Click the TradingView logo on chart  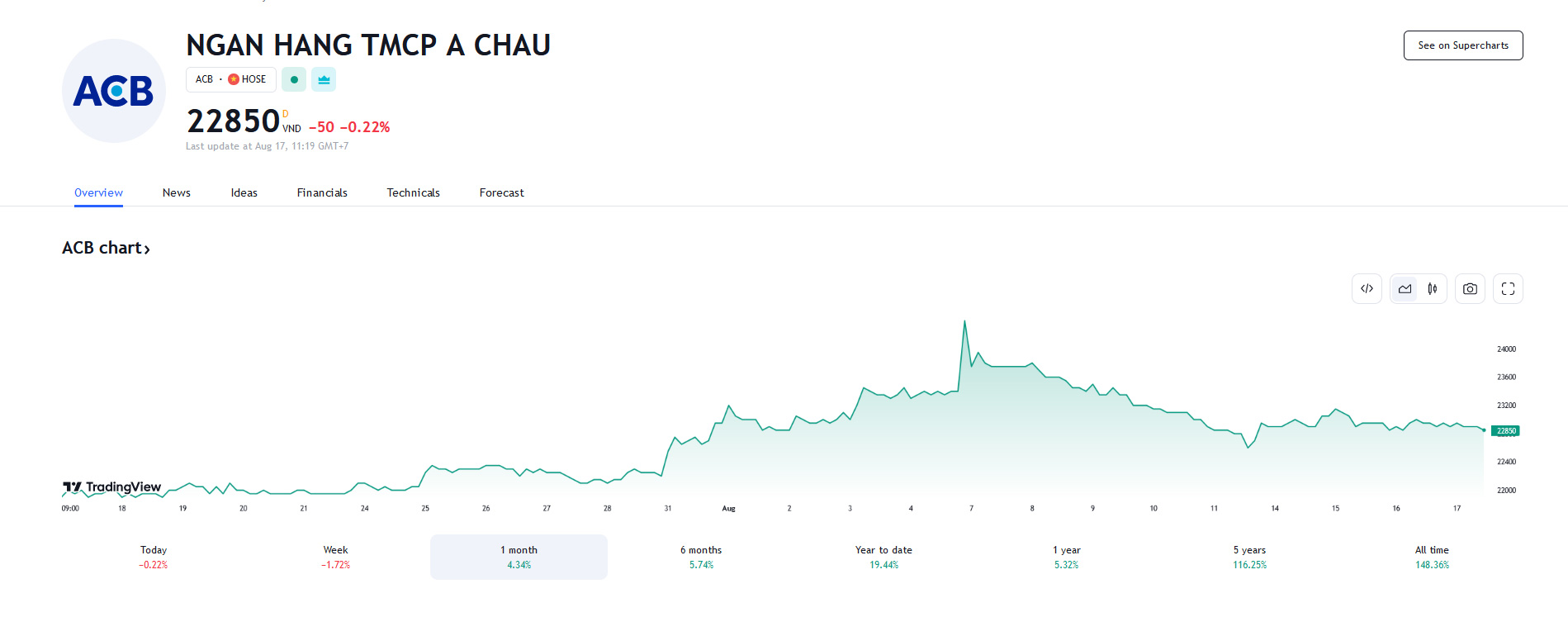click(112, 487)
